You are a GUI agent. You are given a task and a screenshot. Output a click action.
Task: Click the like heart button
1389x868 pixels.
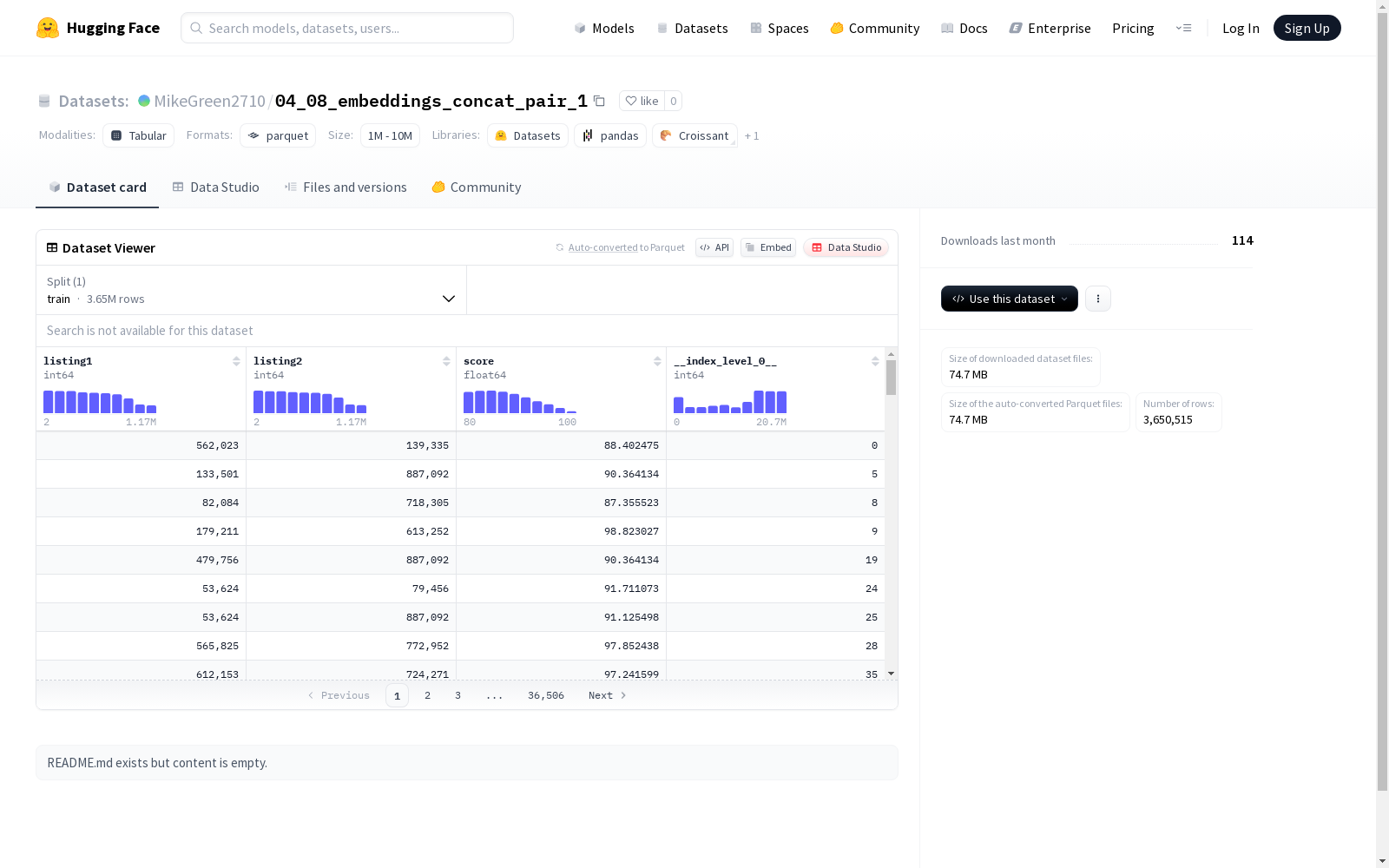click(642, 101)
